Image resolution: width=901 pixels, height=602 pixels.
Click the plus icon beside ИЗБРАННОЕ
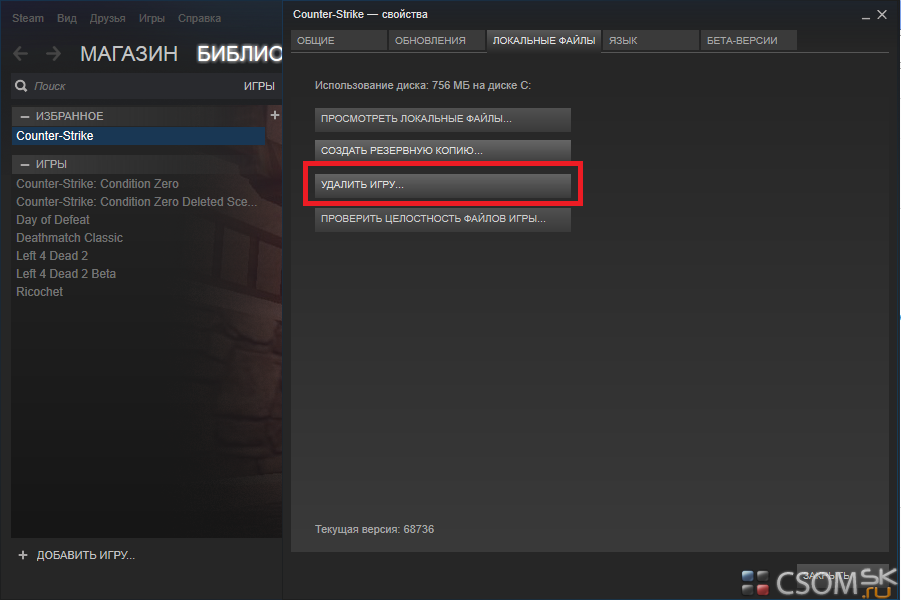pyautogui.click(x=275, y=116)
